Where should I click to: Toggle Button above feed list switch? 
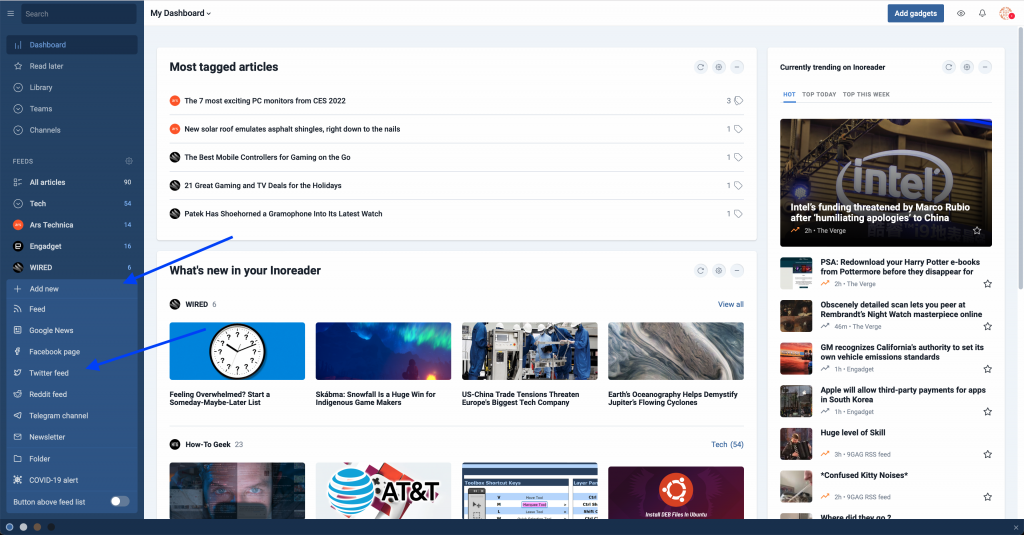pos(120,502)
